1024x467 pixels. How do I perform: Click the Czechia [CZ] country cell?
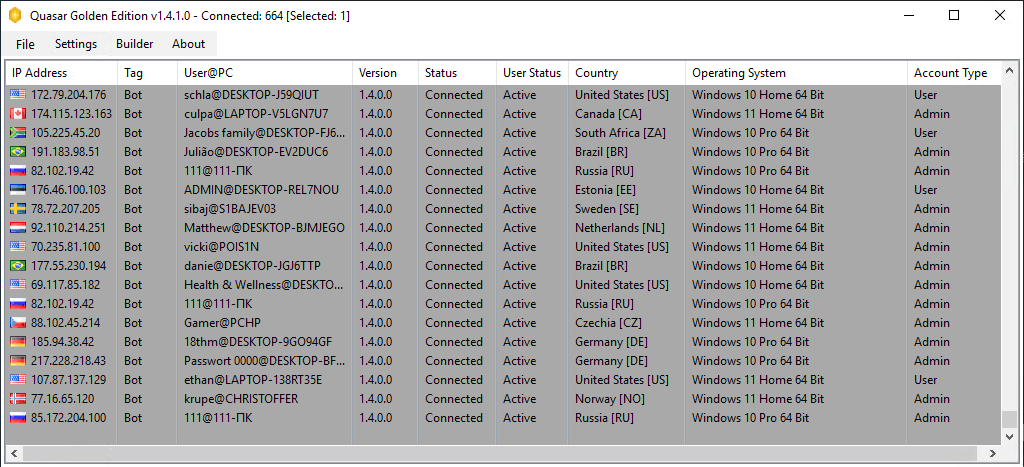coord(608,323)
